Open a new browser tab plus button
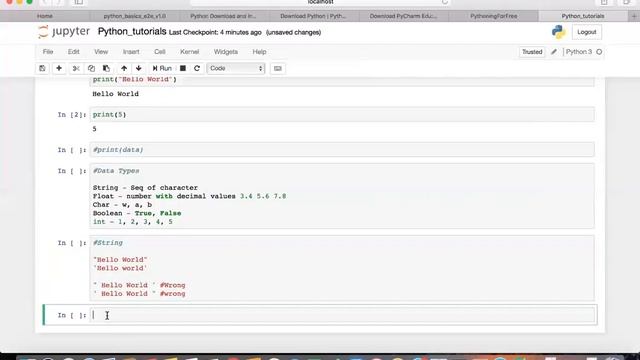640x360 pixels. (x=634, y=16)
